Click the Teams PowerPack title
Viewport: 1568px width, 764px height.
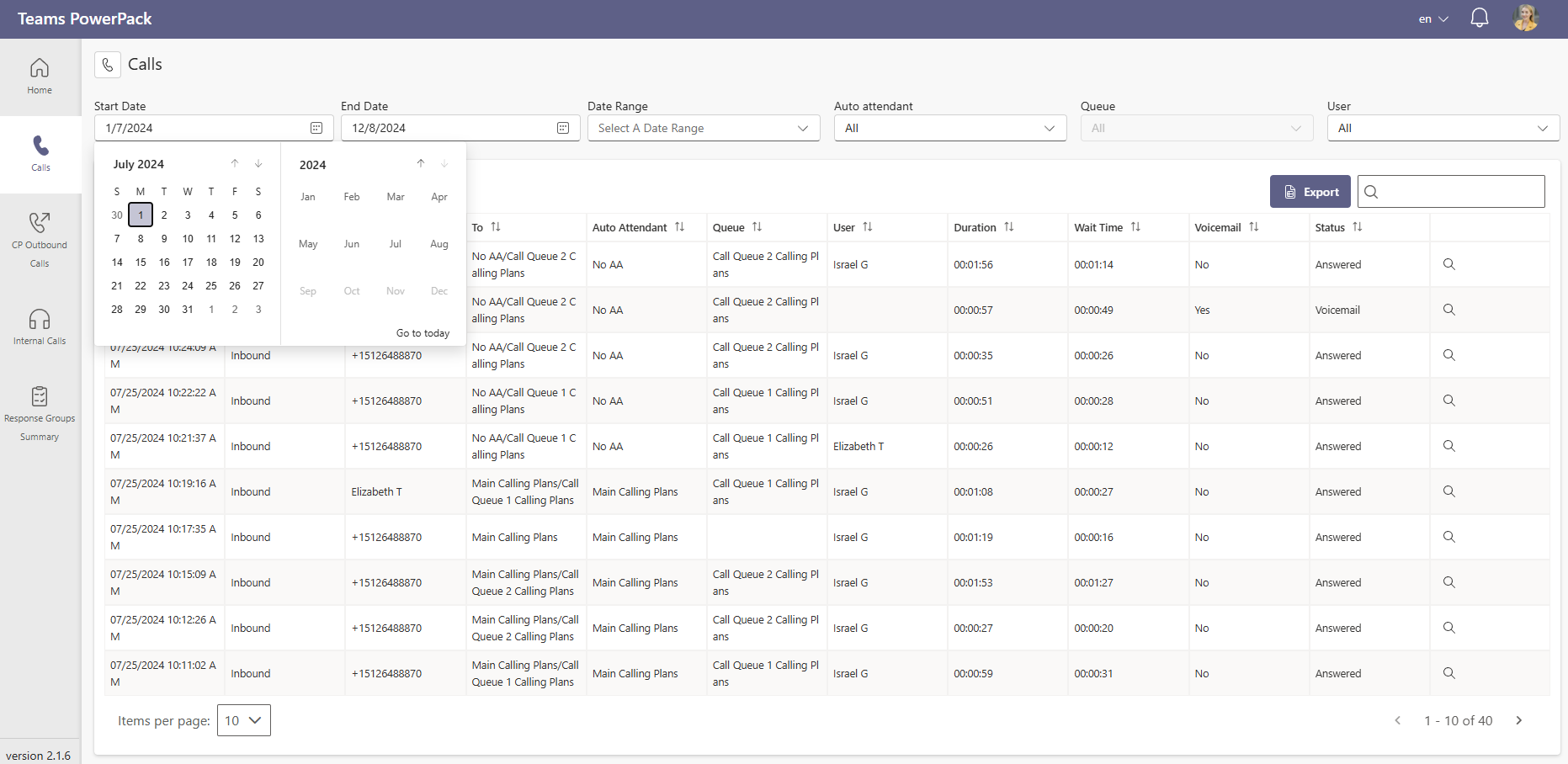pos(85,19)
